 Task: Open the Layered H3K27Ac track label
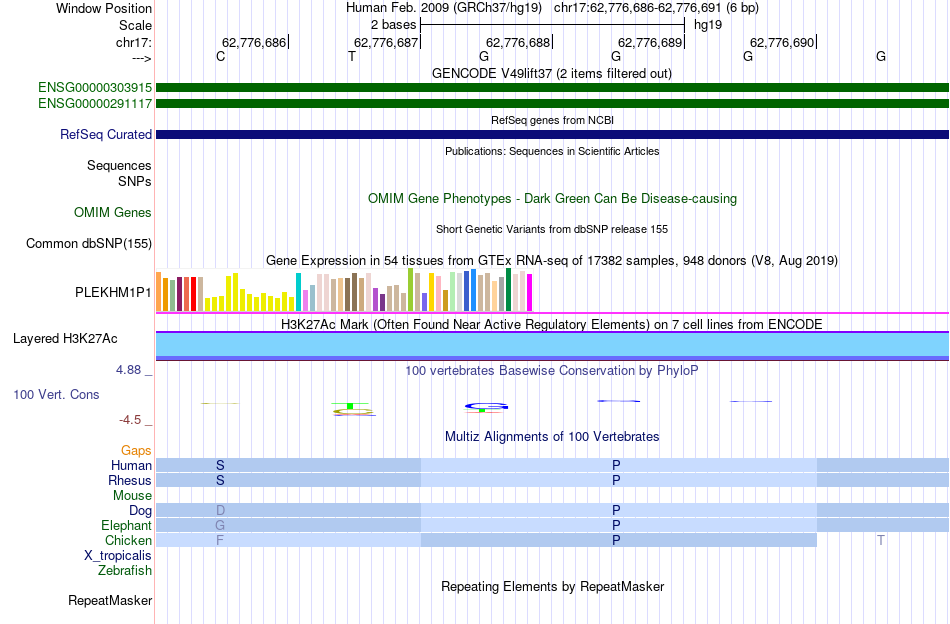[65, 339]
